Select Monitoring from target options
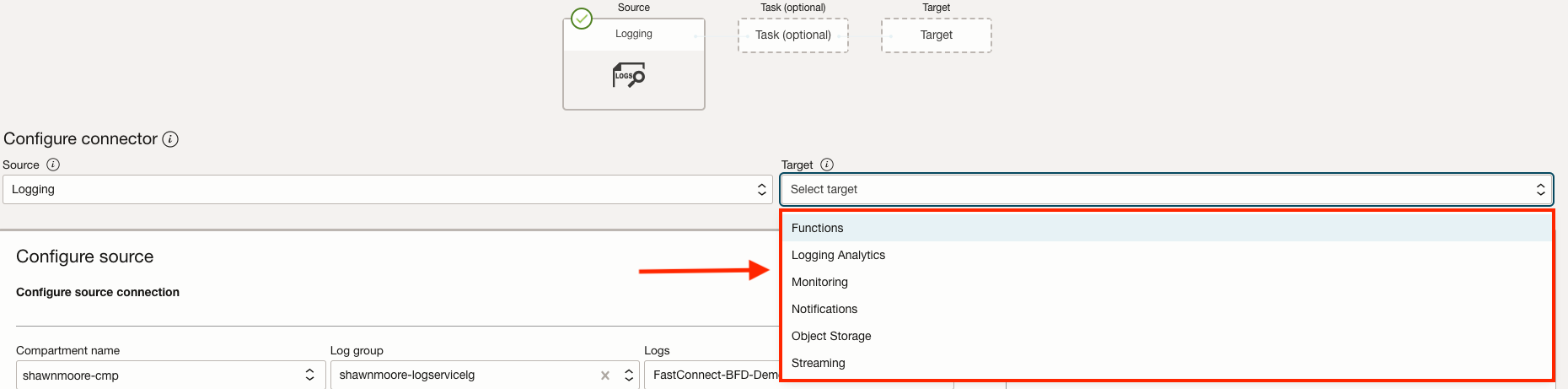The width and height of the screenshot is (1568, 389). tap(819, 282)
